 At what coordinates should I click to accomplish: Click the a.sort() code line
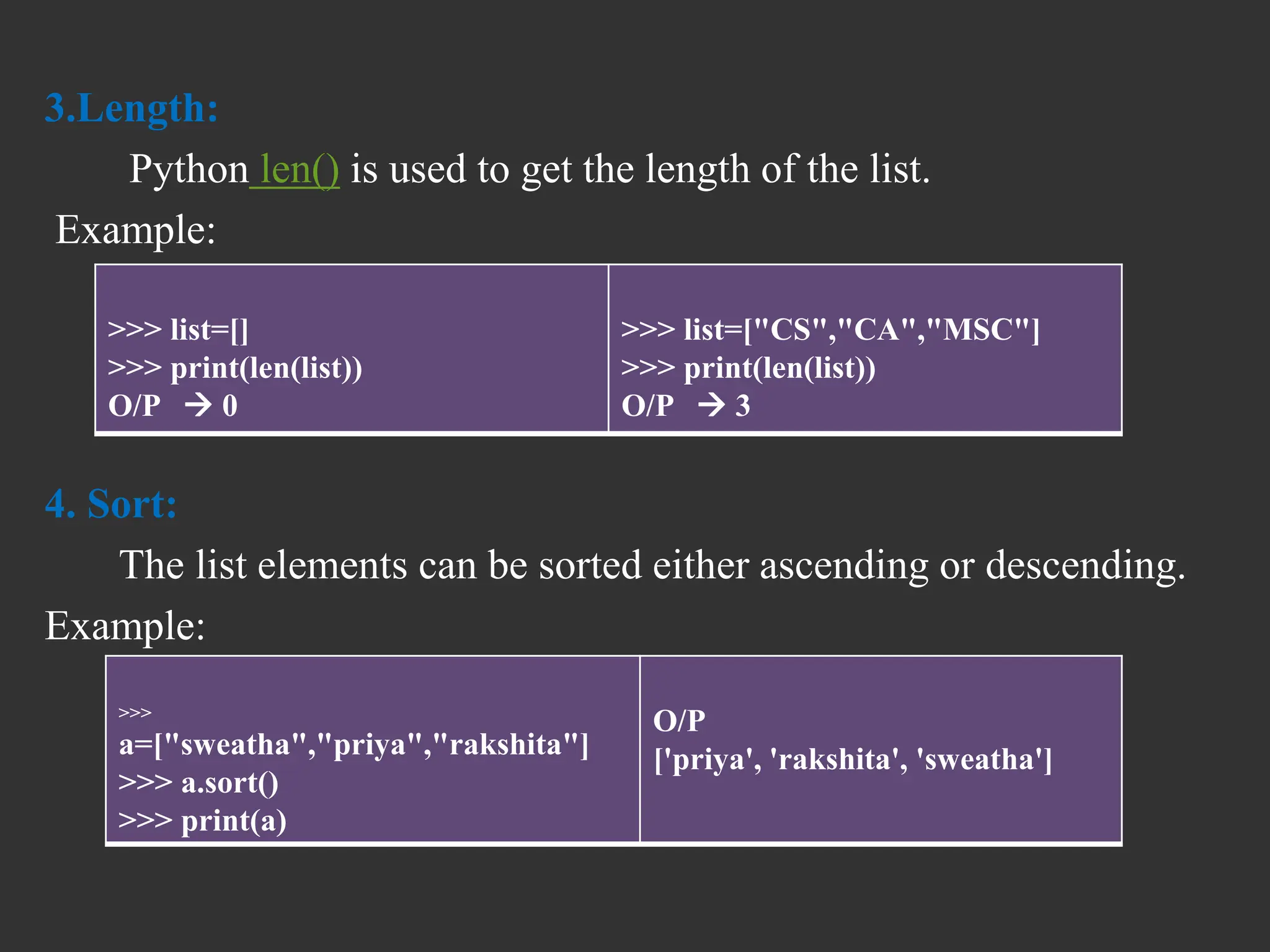tap(198, 783)
